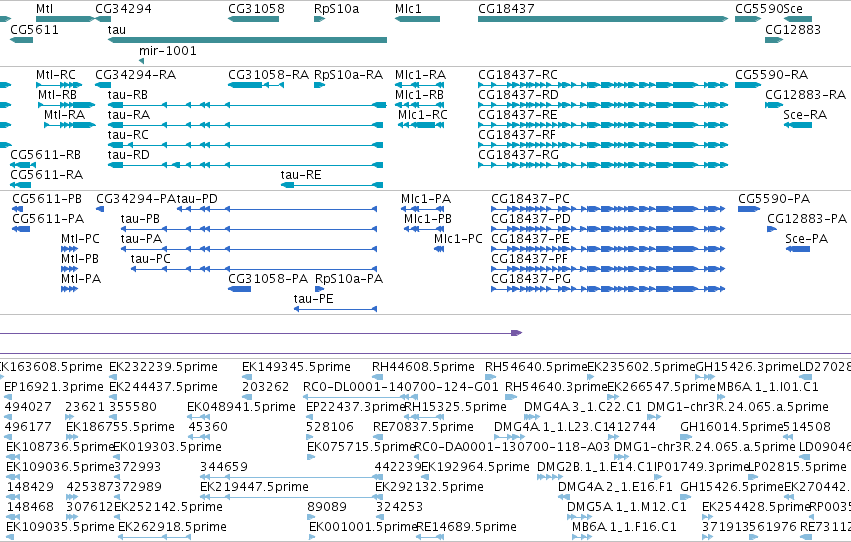Screen dimensions: 851x542
Task: Click the CG18437-RC transcript label
Action: point(518,74)
